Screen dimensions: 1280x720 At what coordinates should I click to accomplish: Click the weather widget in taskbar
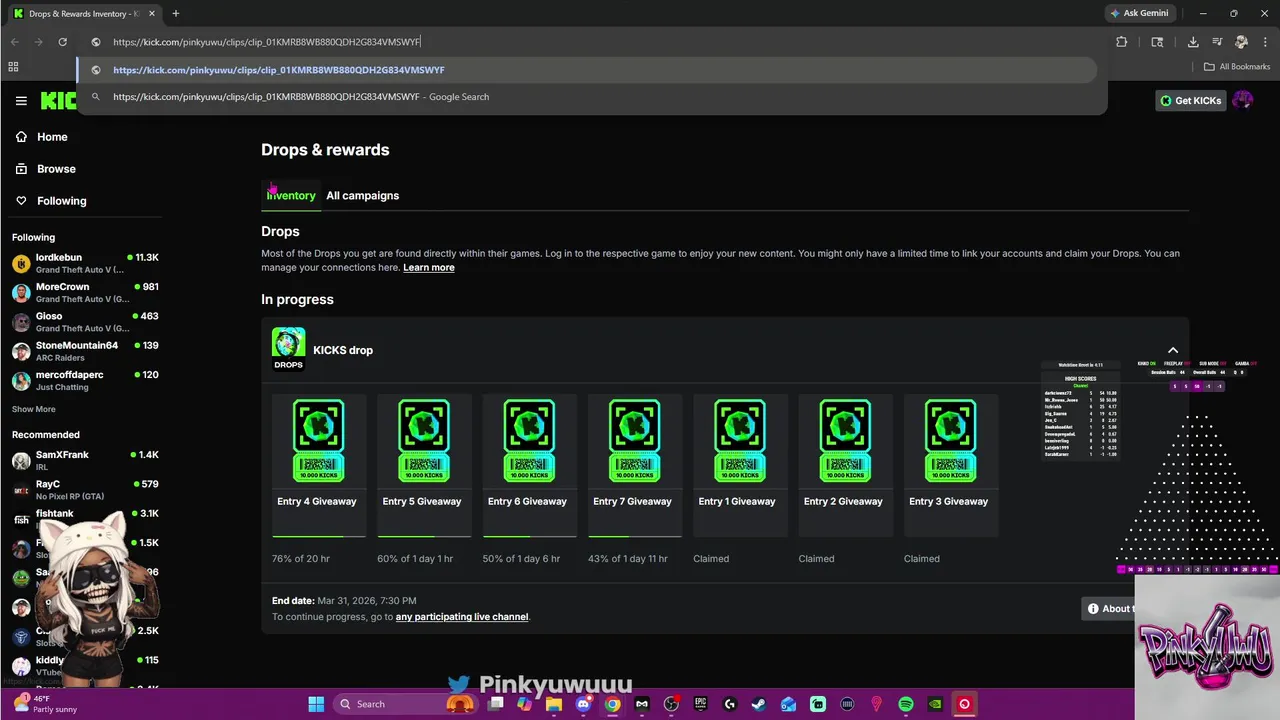pyautogui.click(x=45, y=704)
